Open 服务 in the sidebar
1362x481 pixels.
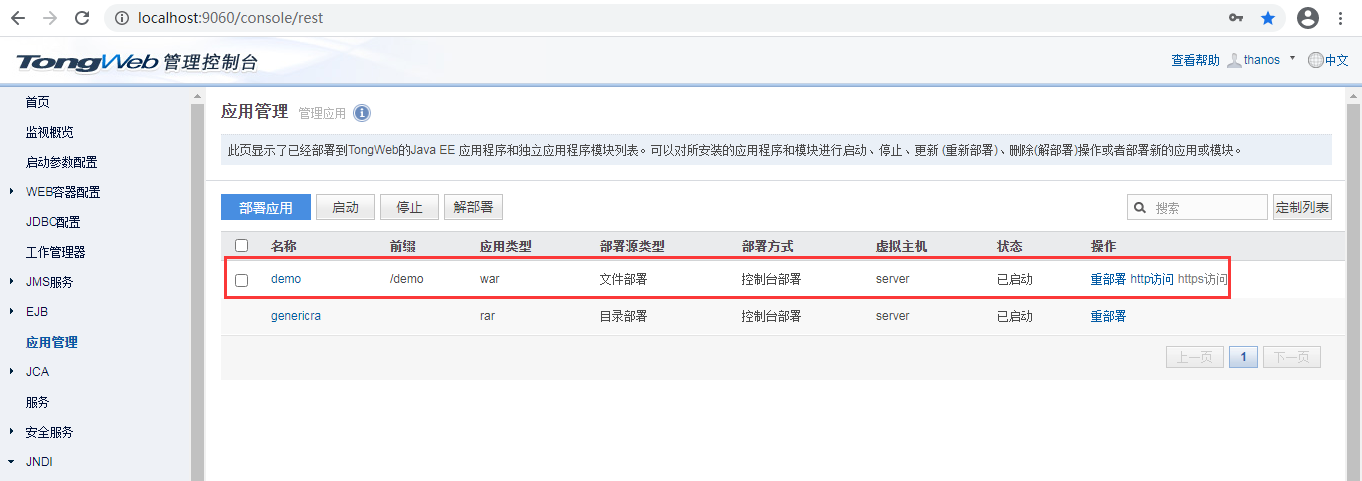pyautogui.click(x=37, y=402)
